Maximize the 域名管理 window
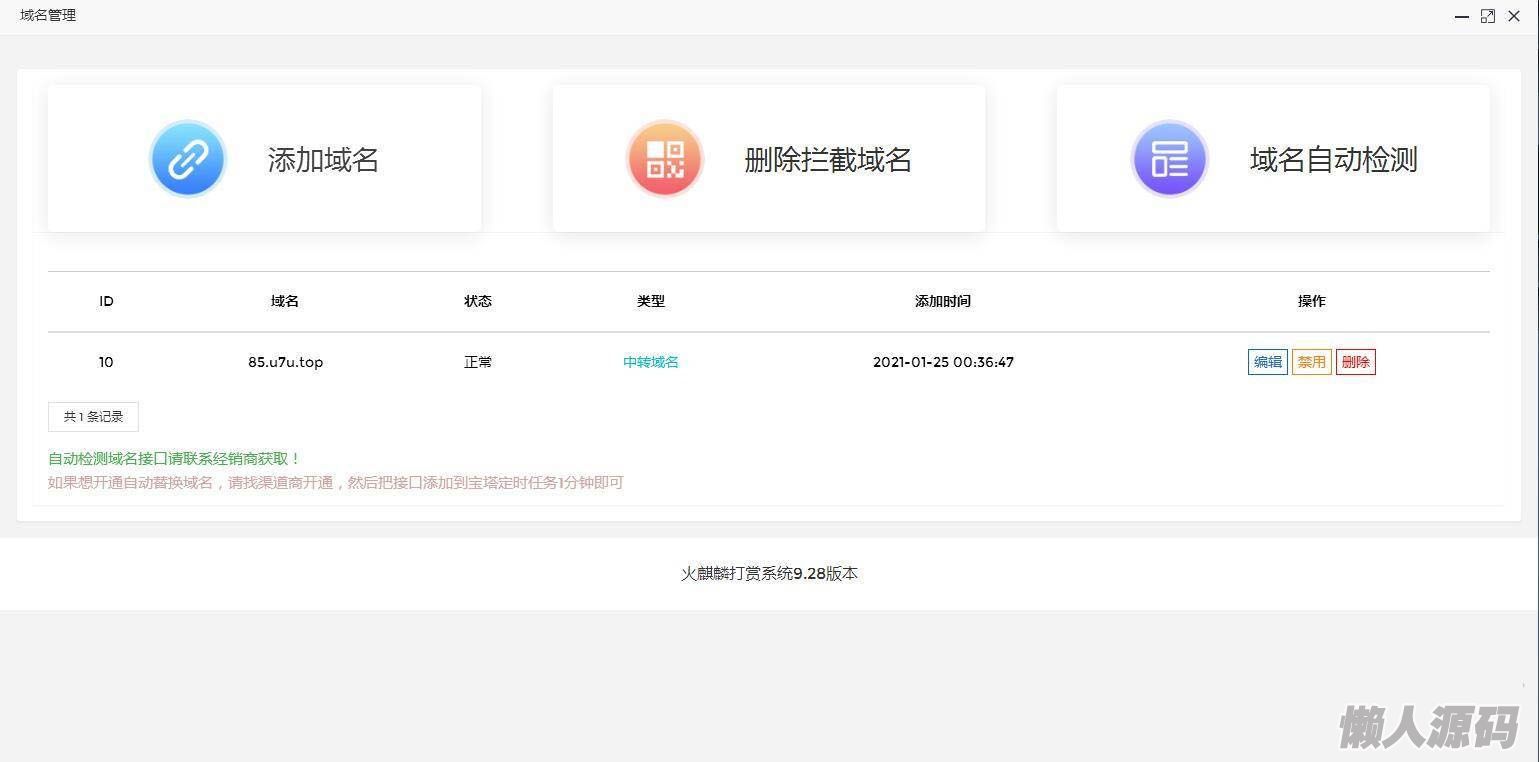This screenshot has width=1539, height=762. click(x=1488, y=16)
